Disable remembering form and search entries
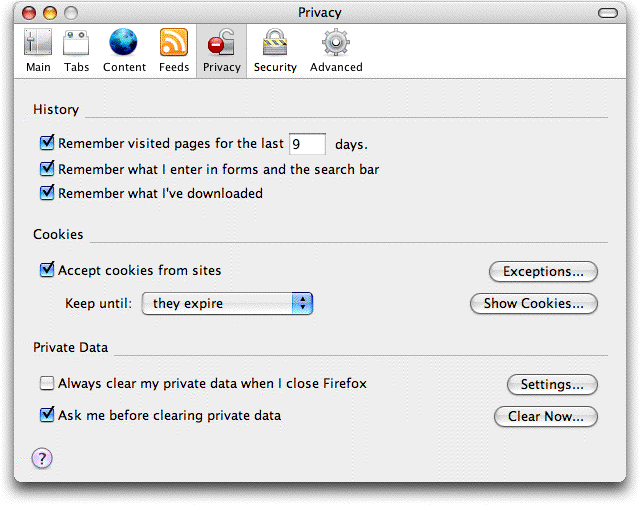This screenshot has width=640, height=505. click(47, 169)
